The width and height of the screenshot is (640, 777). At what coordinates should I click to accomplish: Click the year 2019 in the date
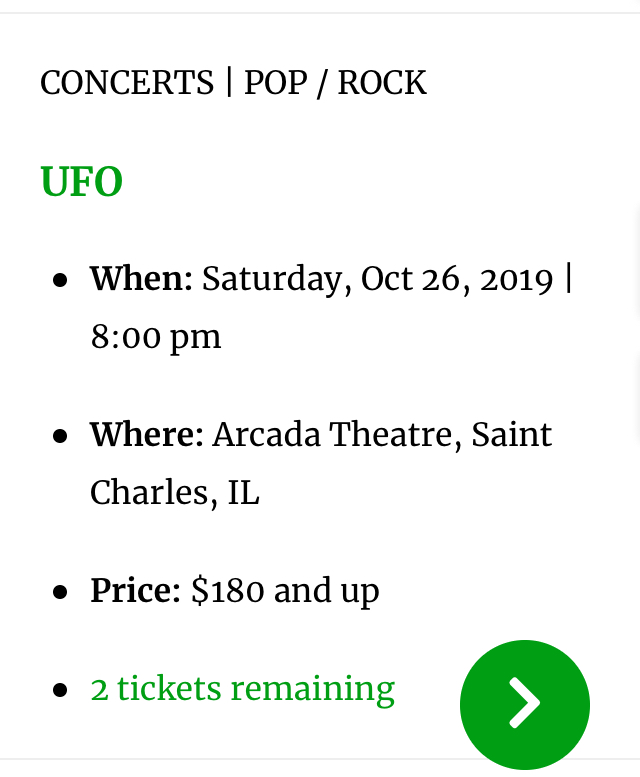coord(516,278)
